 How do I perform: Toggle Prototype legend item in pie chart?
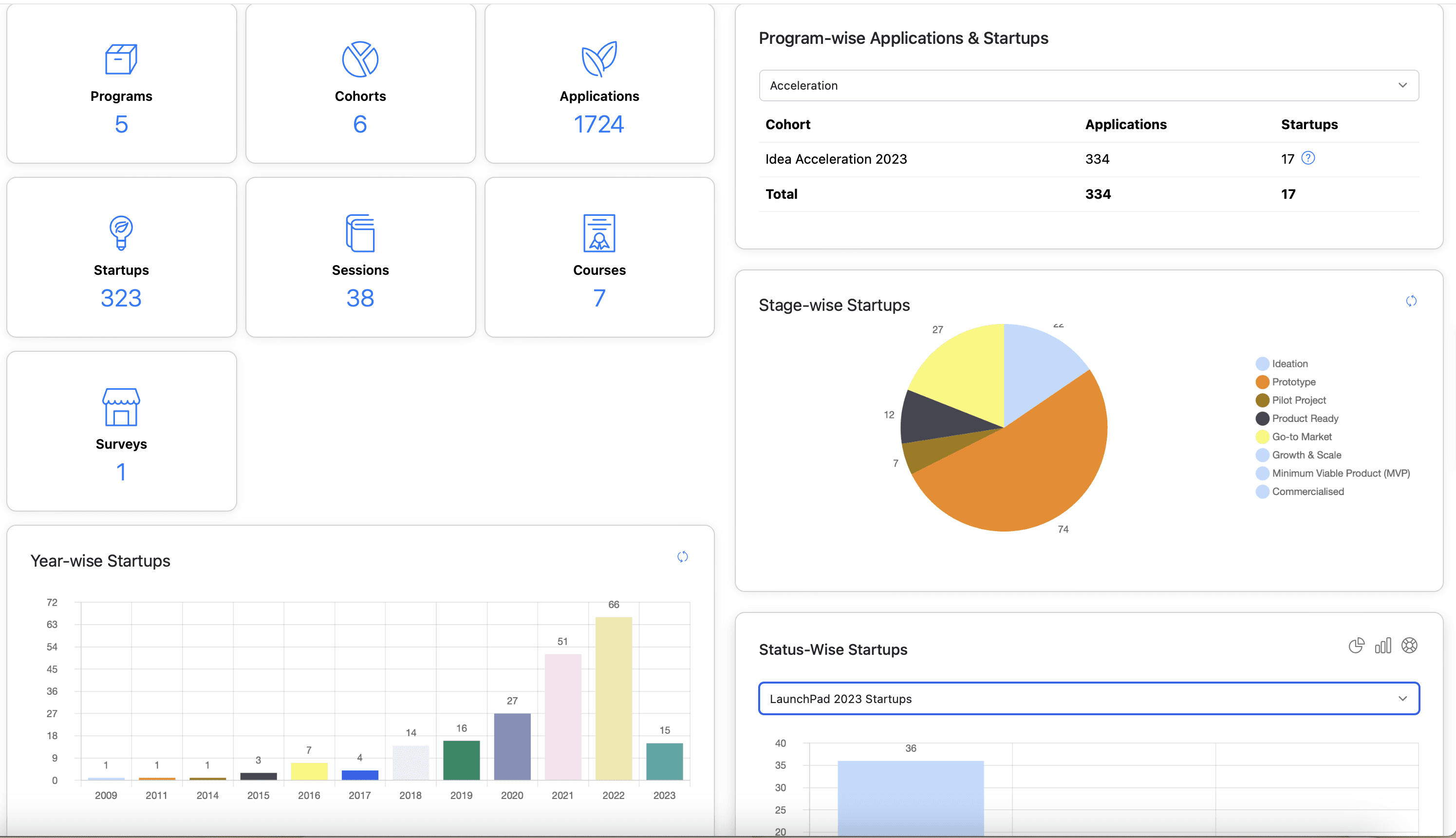[1292, 382]
